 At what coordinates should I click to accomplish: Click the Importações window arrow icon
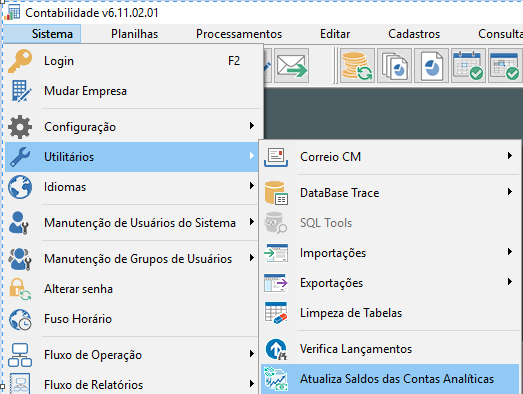pyautogui.click(x=276, y=253)
